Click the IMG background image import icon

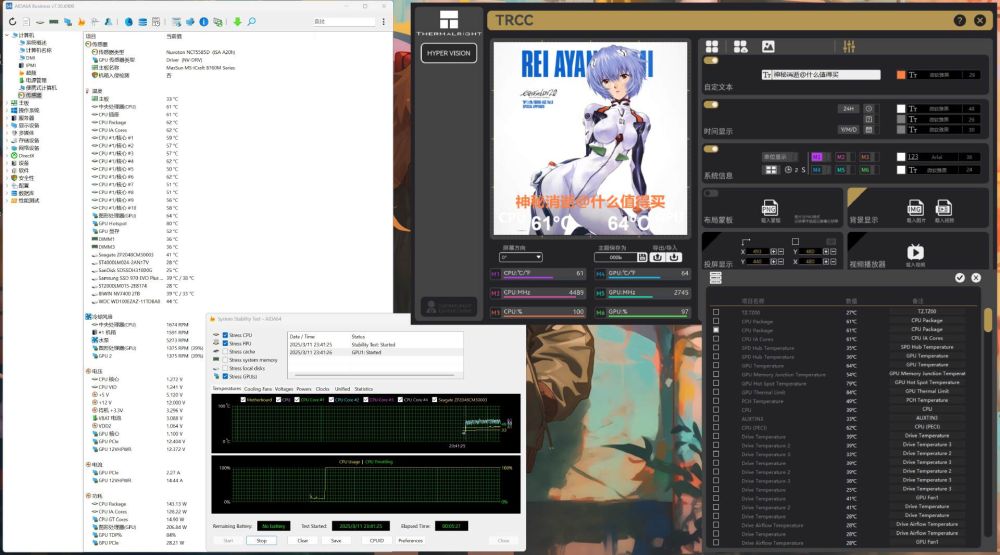pos(915,207)
